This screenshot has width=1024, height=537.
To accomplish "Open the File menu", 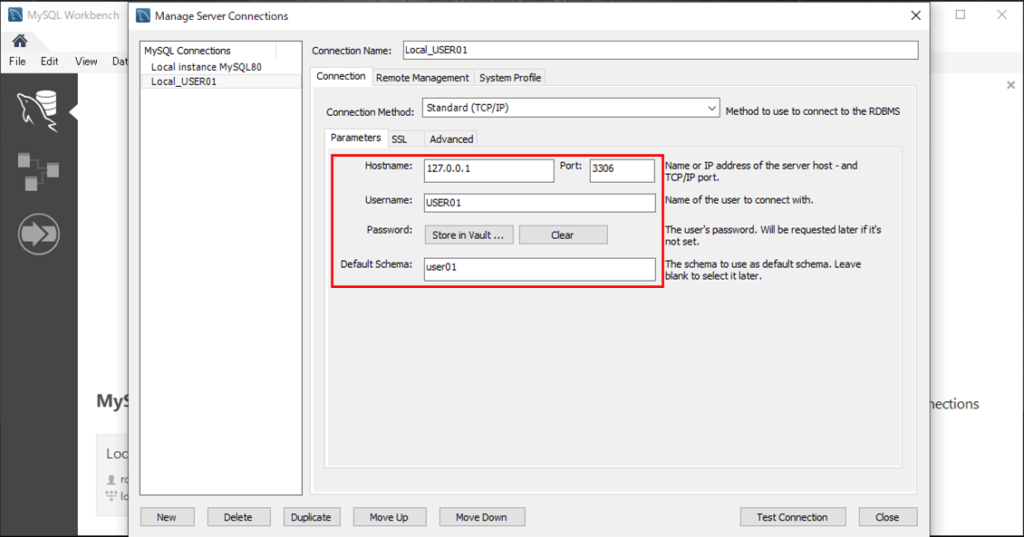I will (17, 61).
